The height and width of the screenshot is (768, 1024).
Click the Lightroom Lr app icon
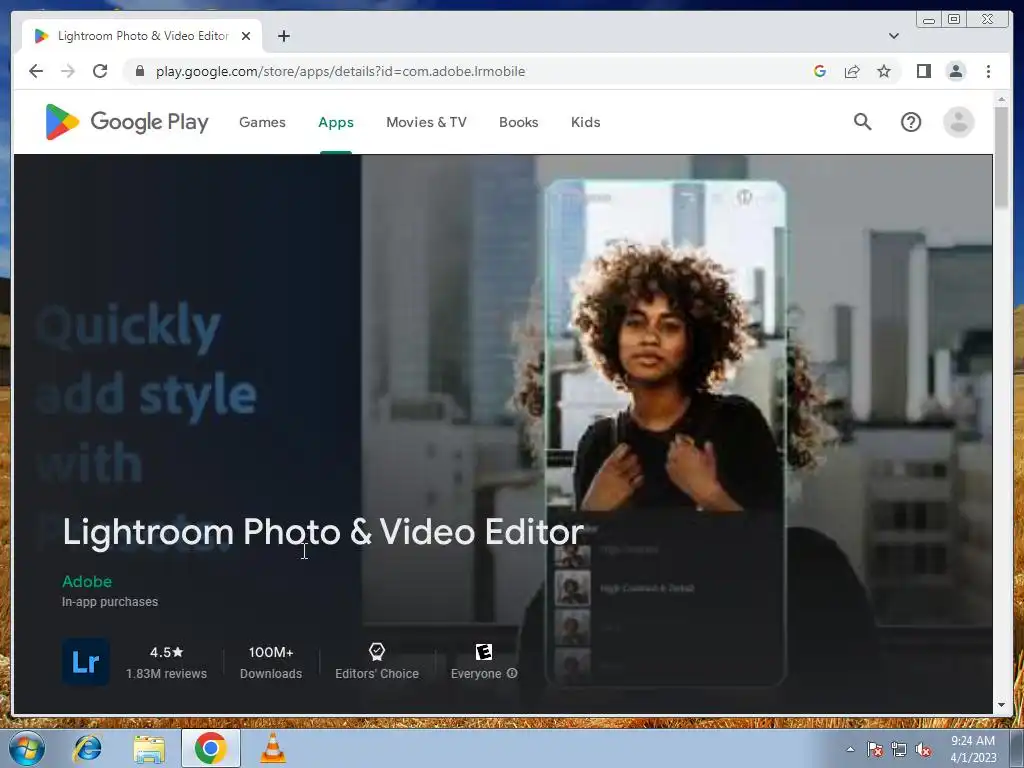click(x=86, y=662)
